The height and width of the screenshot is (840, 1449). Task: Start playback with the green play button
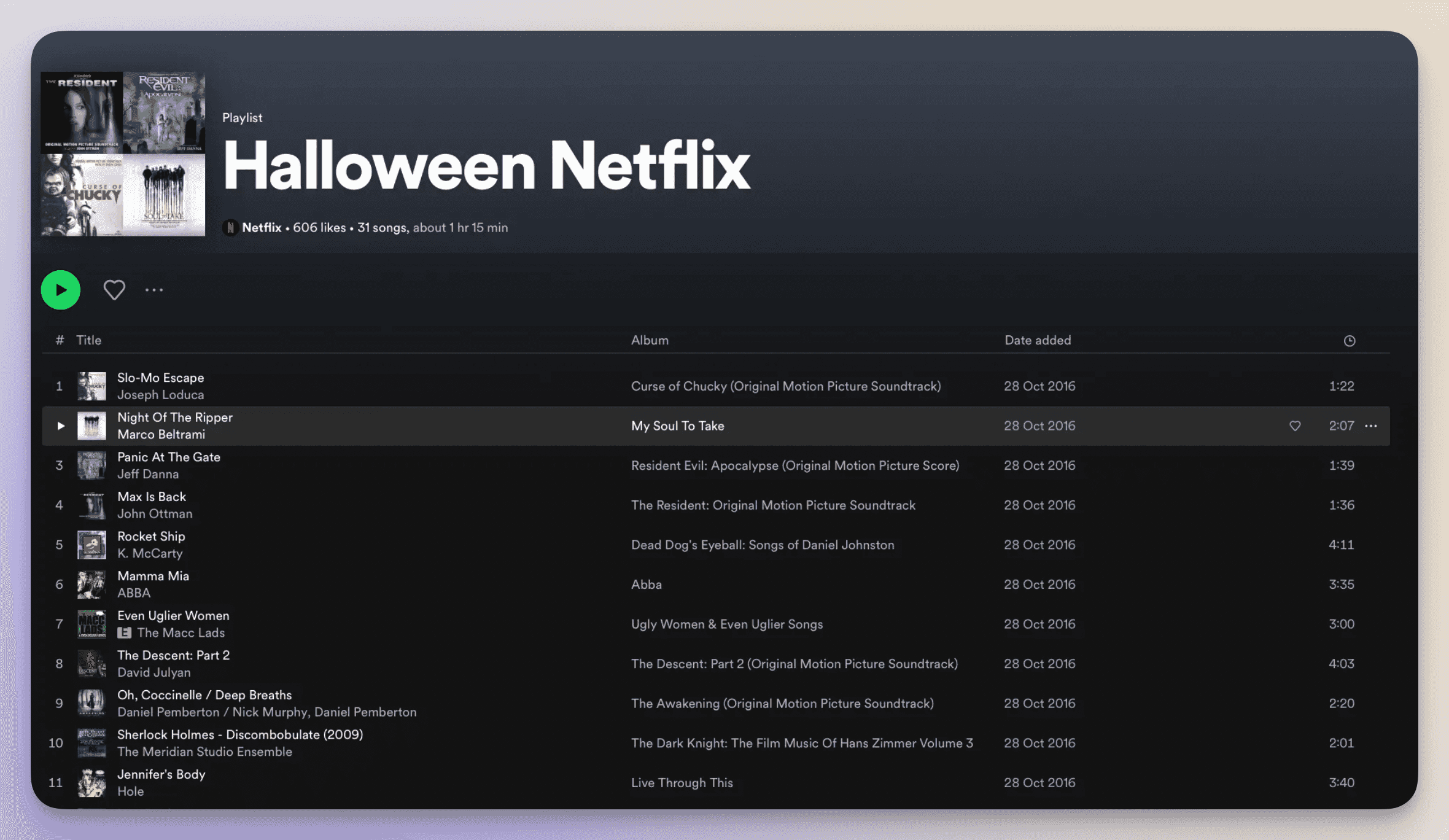click(60, 290)
